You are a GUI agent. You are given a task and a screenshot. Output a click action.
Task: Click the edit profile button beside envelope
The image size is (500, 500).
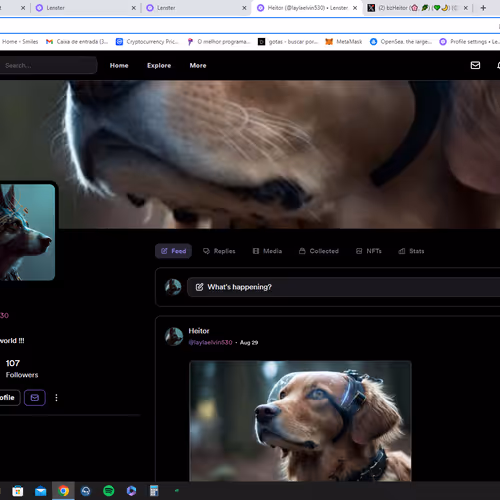(x=10, y=398)
